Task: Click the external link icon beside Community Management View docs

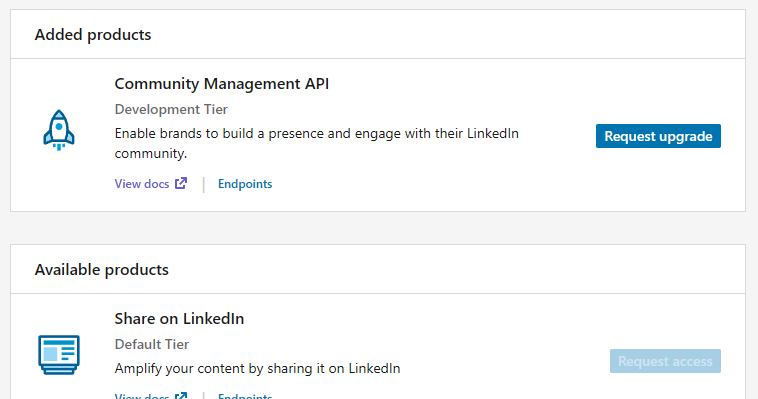Action: [x=181, y=183]
